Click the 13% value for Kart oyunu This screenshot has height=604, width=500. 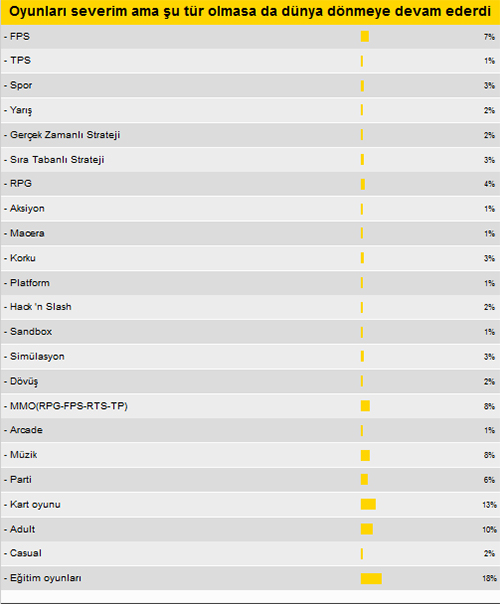(x=489, y=505)
